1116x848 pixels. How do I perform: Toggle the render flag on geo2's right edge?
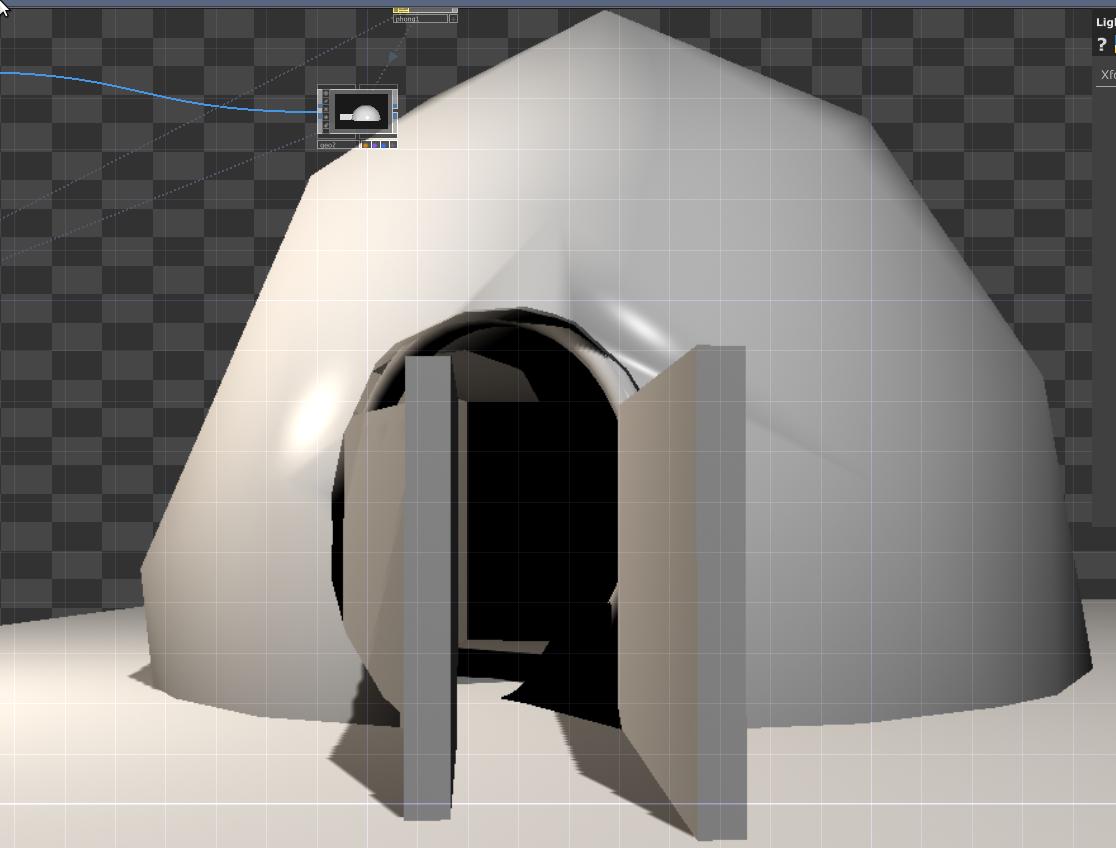[395, 106]
